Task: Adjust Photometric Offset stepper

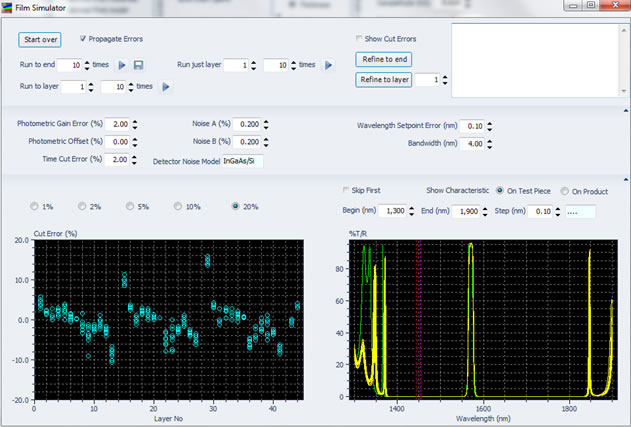Action: [135, 142]
